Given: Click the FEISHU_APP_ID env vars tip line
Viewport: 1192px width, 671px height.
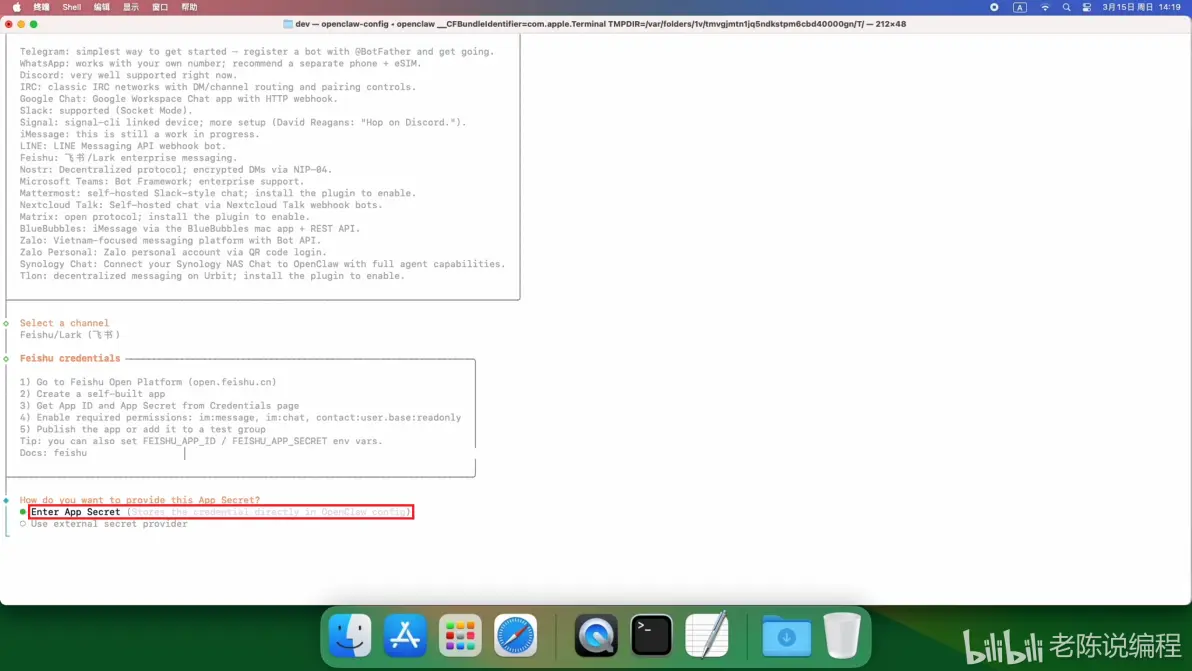Looking at the screenshot, I should point(201,442).
